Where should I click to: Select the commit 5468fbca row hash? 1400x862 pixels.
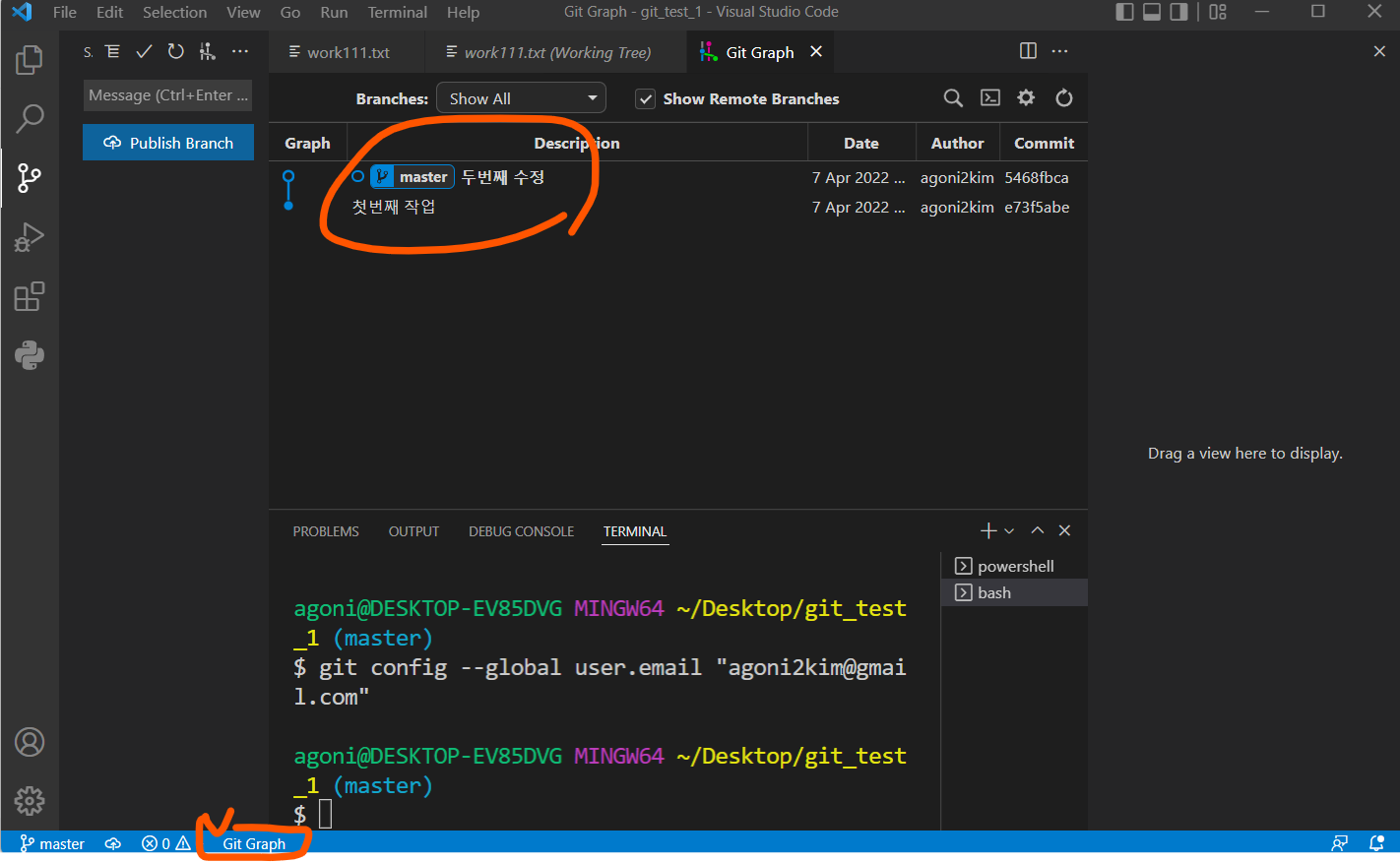[1037, 177]
